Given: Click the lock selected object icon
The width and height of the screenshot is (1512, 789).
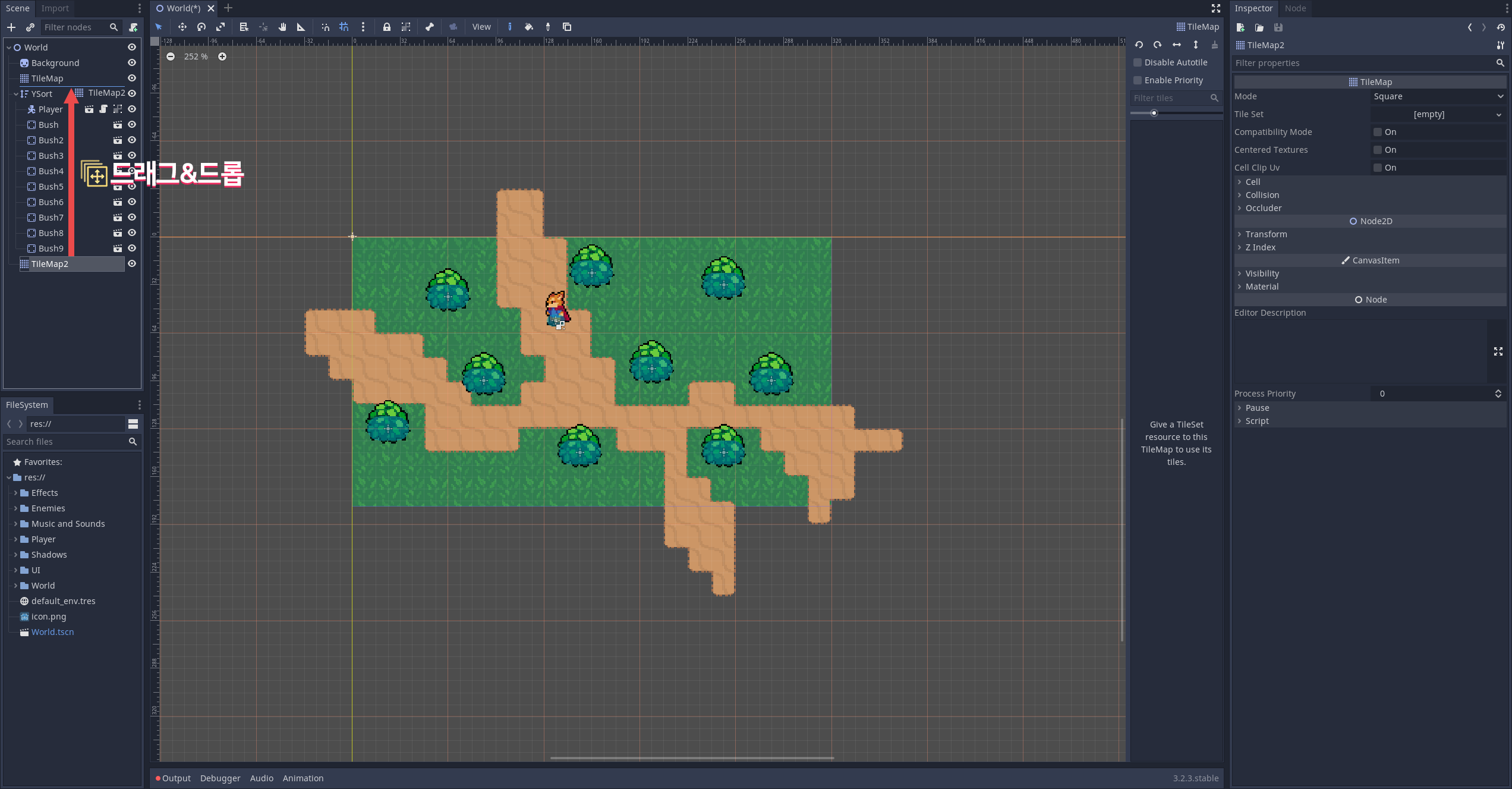Looking at the screenshot, I should pos(387,27).
